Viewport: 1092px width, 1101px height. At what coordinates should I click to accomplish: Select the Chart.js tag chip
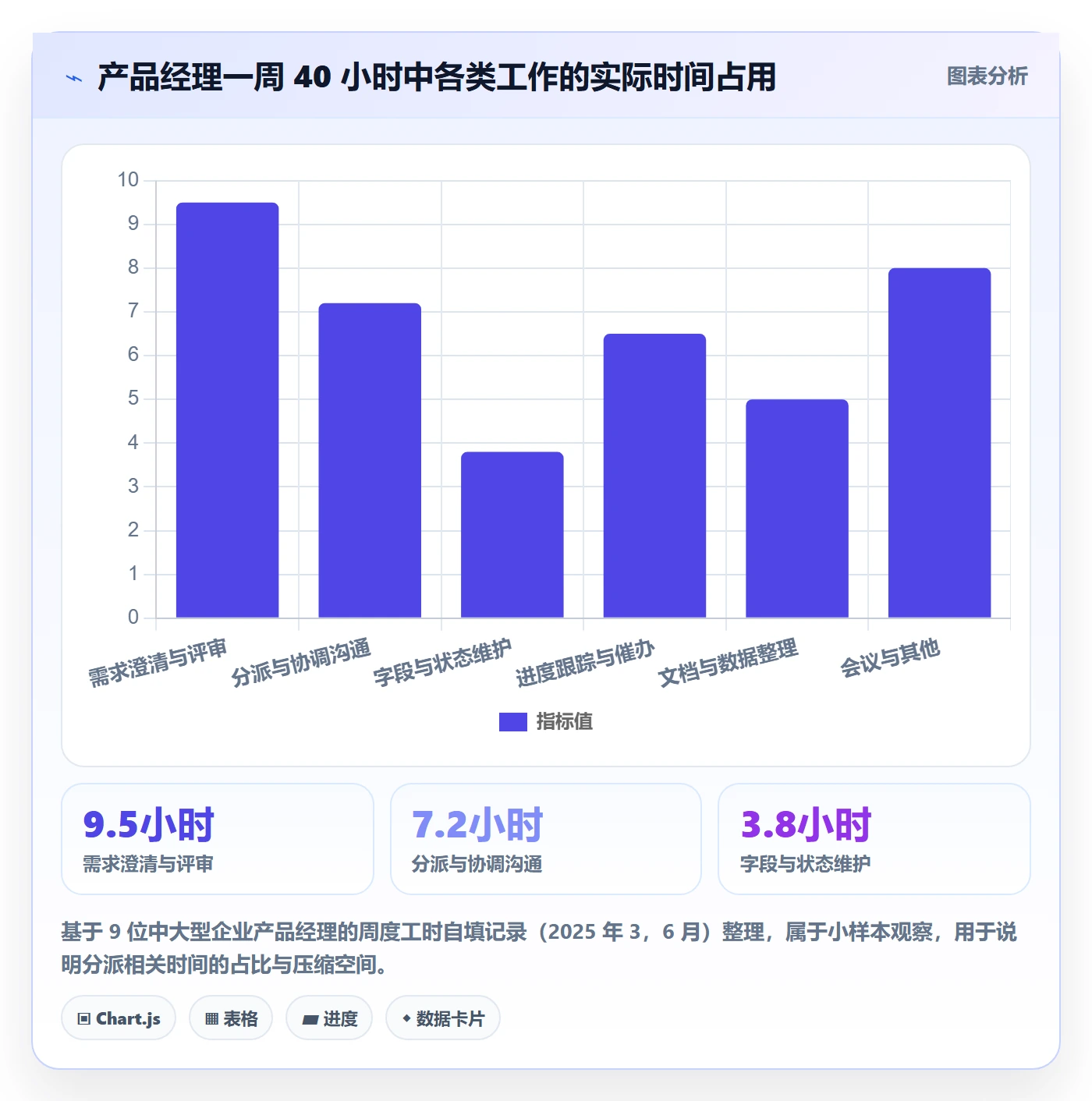pyautogui.click(x=119, y=1018)
